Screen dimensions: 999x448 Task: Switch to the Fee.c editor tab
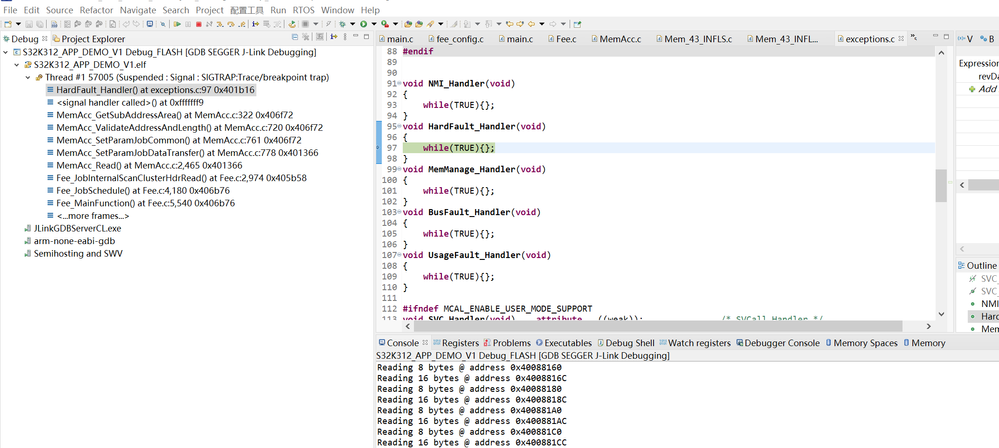561,39
